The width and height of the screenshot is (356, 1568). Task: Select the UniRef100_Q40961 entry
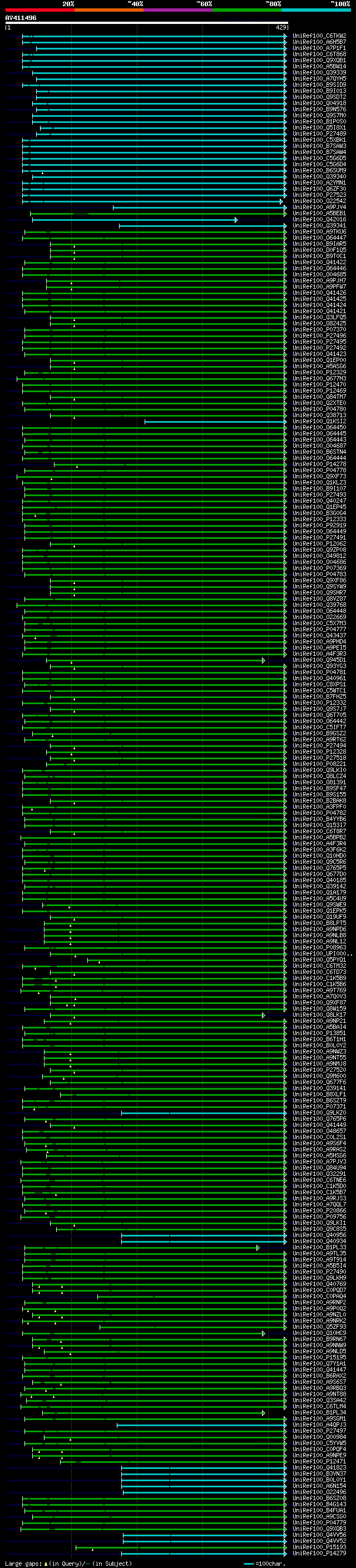pyautogui.click(x=319, y=678)
